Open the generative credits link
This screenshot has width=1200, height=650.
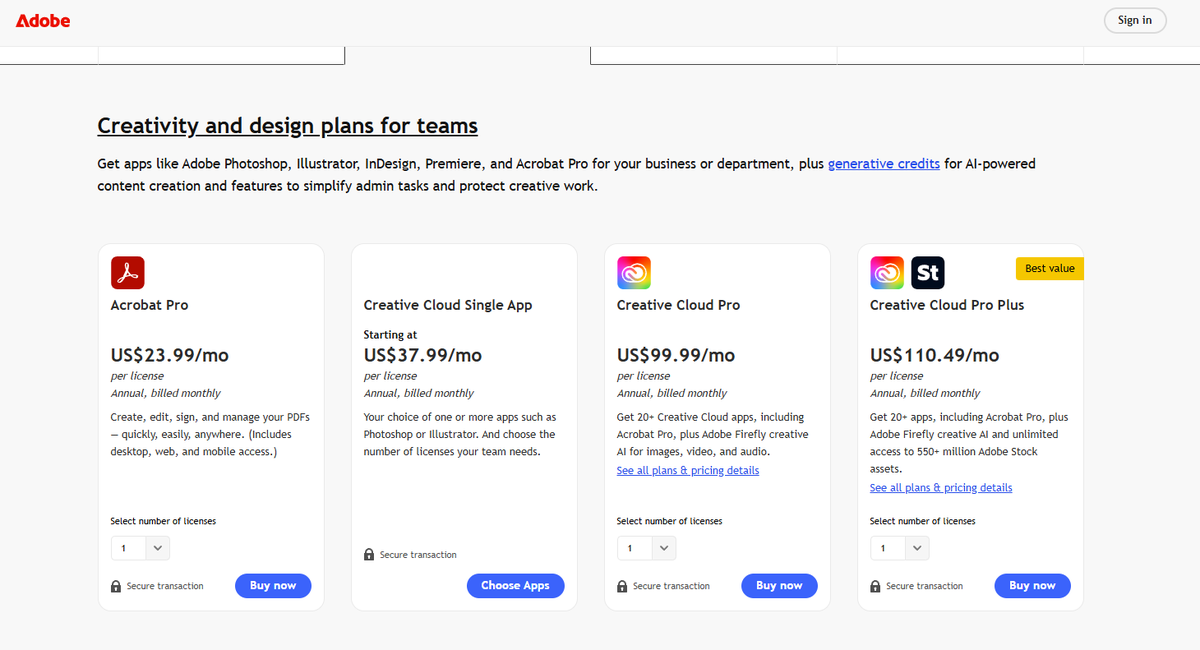[x=884, y=164]
